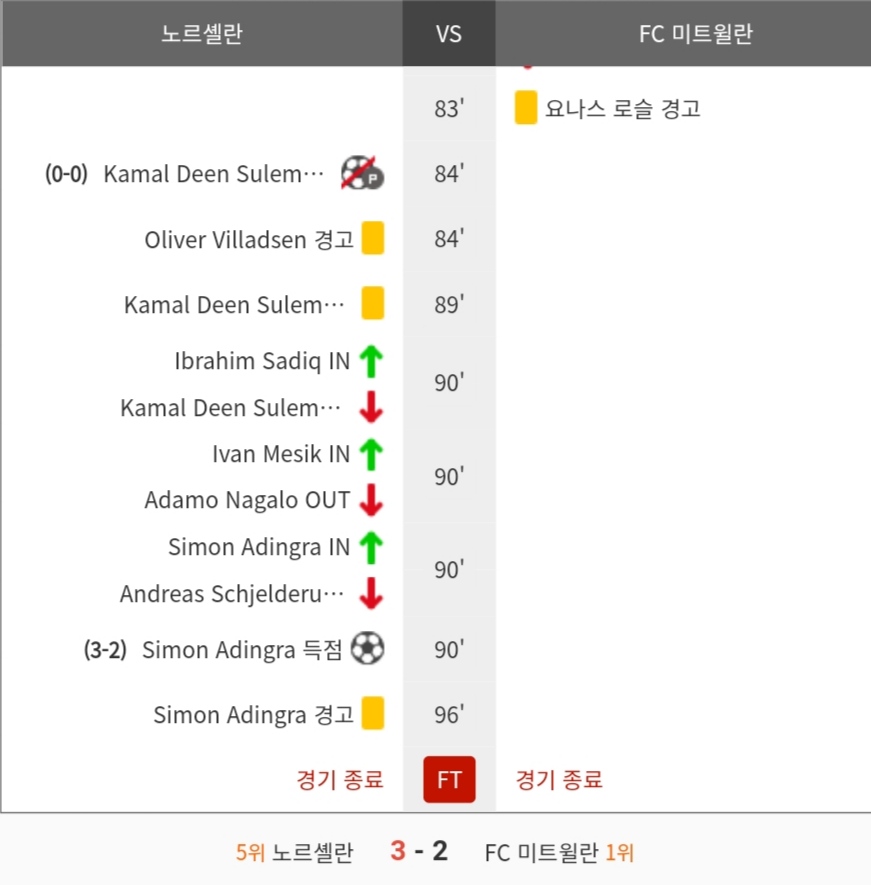This screenshot has height=885, width=871.
Task: Select the 노르셸란 team header
Action: [x=202, y=34]
